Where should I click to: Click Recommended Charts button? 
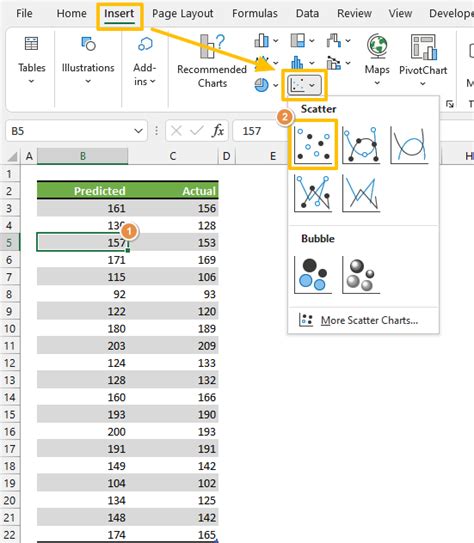(x=212, y=61)
